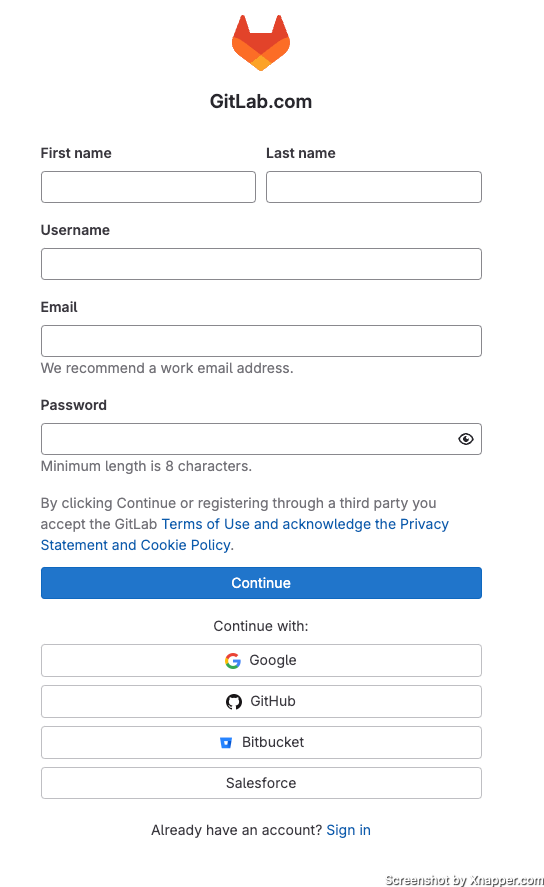Click the blue Continue button

[x=261, y=583]
